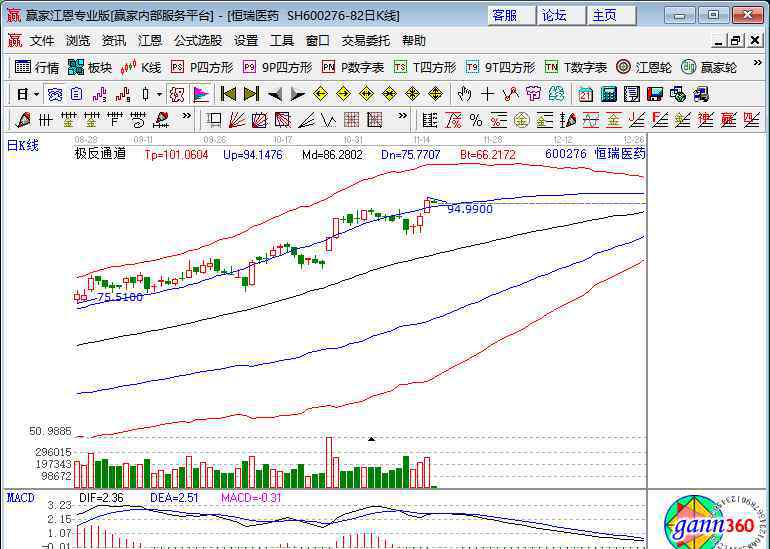Select the hand pan tool
Screen dimensions: 770x549
[464, 94]
